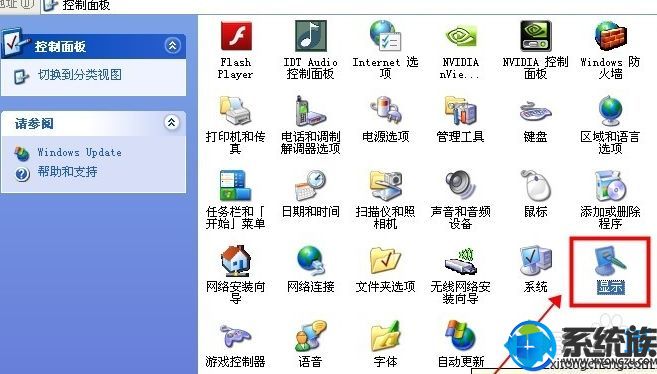Open 自动更新 icon

(x=460, y=335)
